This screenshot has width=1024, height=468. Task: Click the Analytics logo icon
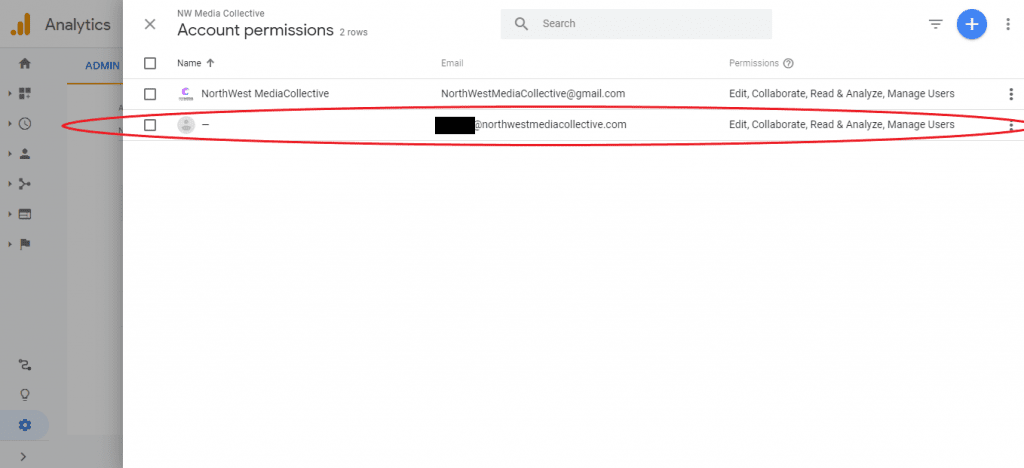(x=20, y=24)
